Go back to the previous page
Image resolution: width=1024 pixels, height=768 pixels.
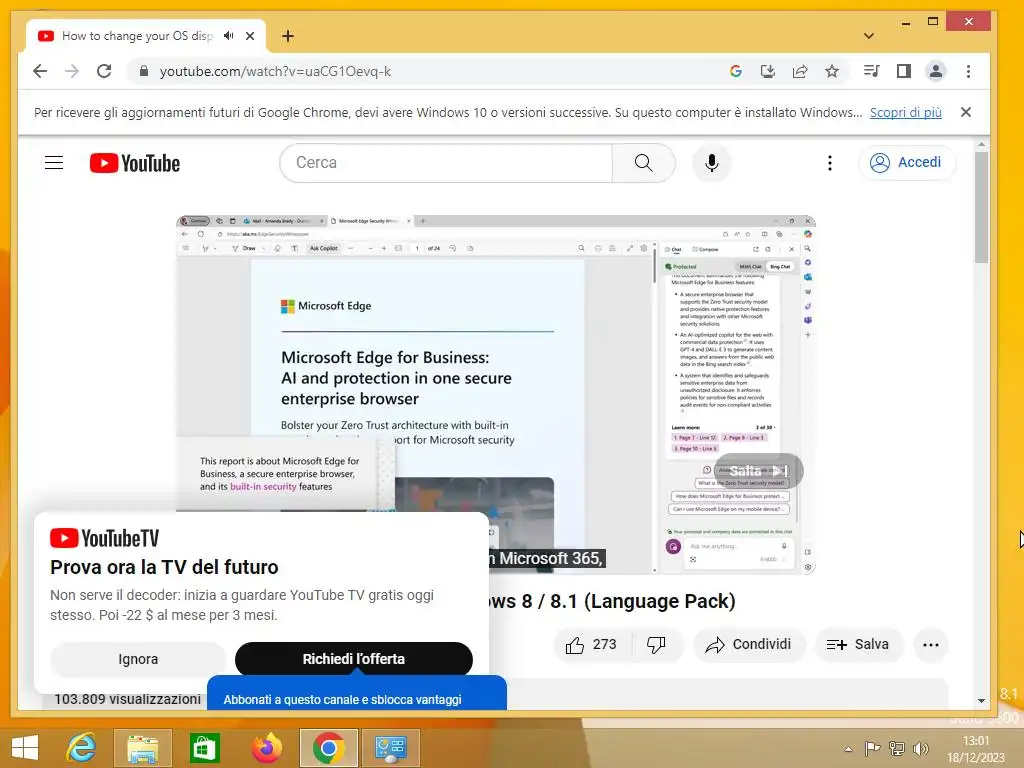point(40,71)
